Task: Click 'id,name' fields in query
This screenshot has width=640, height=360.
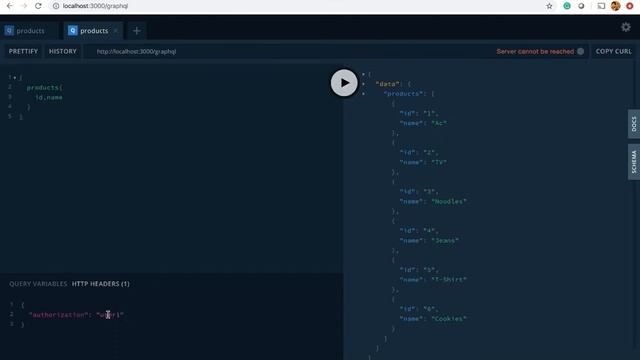Action: 49,98
